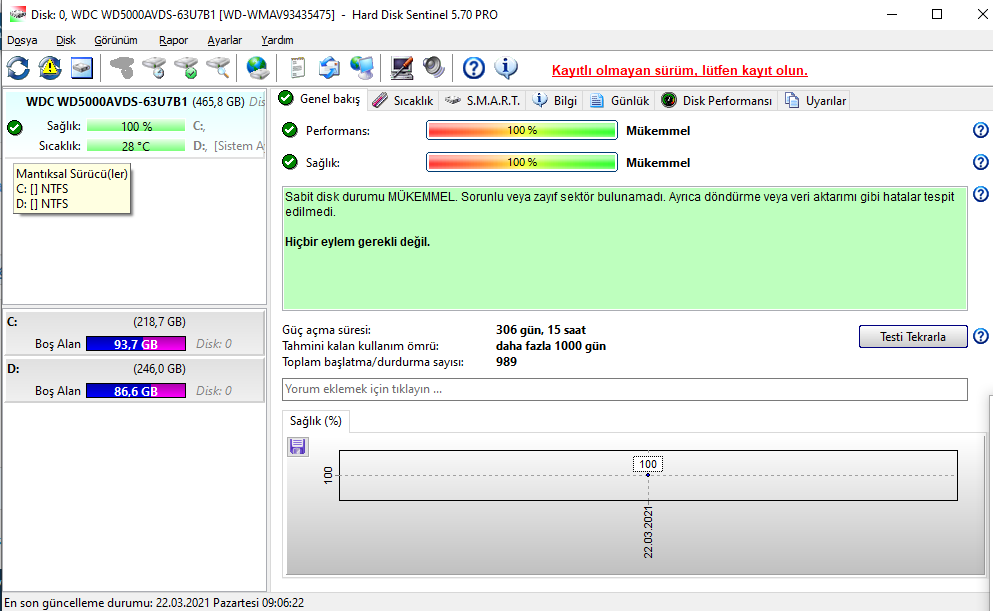Click the status bar last update text
This screenshot has height=611, width=993.
click(x=154, y=603)
